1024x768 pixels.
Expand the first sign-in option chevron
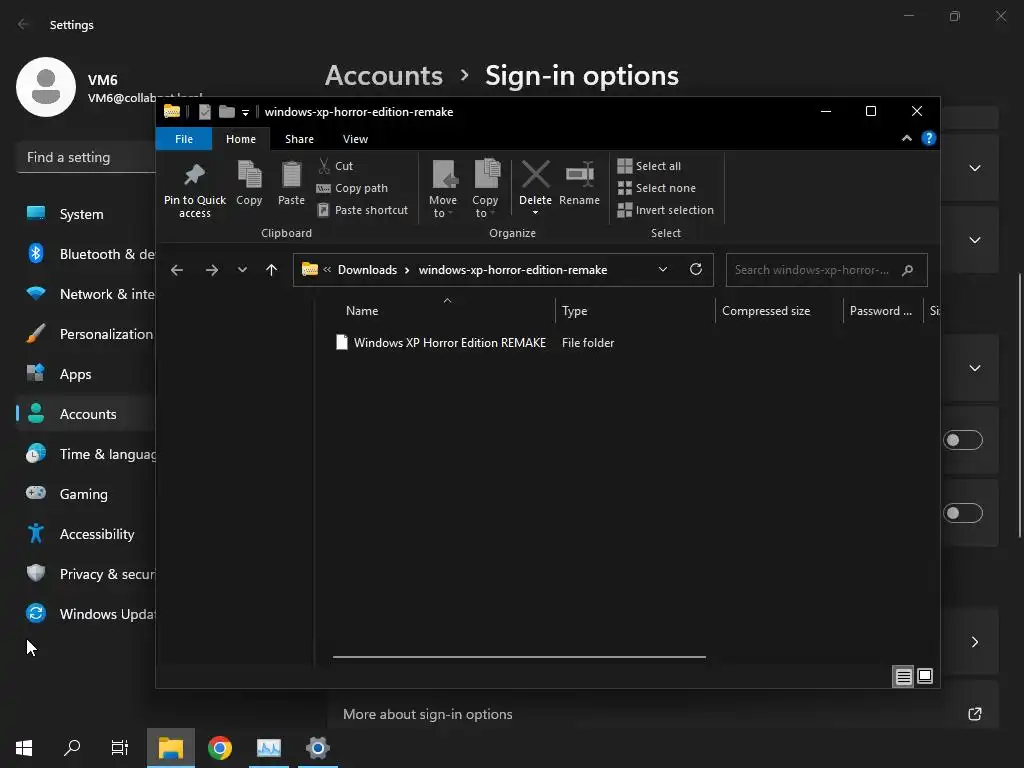(975, 168)
